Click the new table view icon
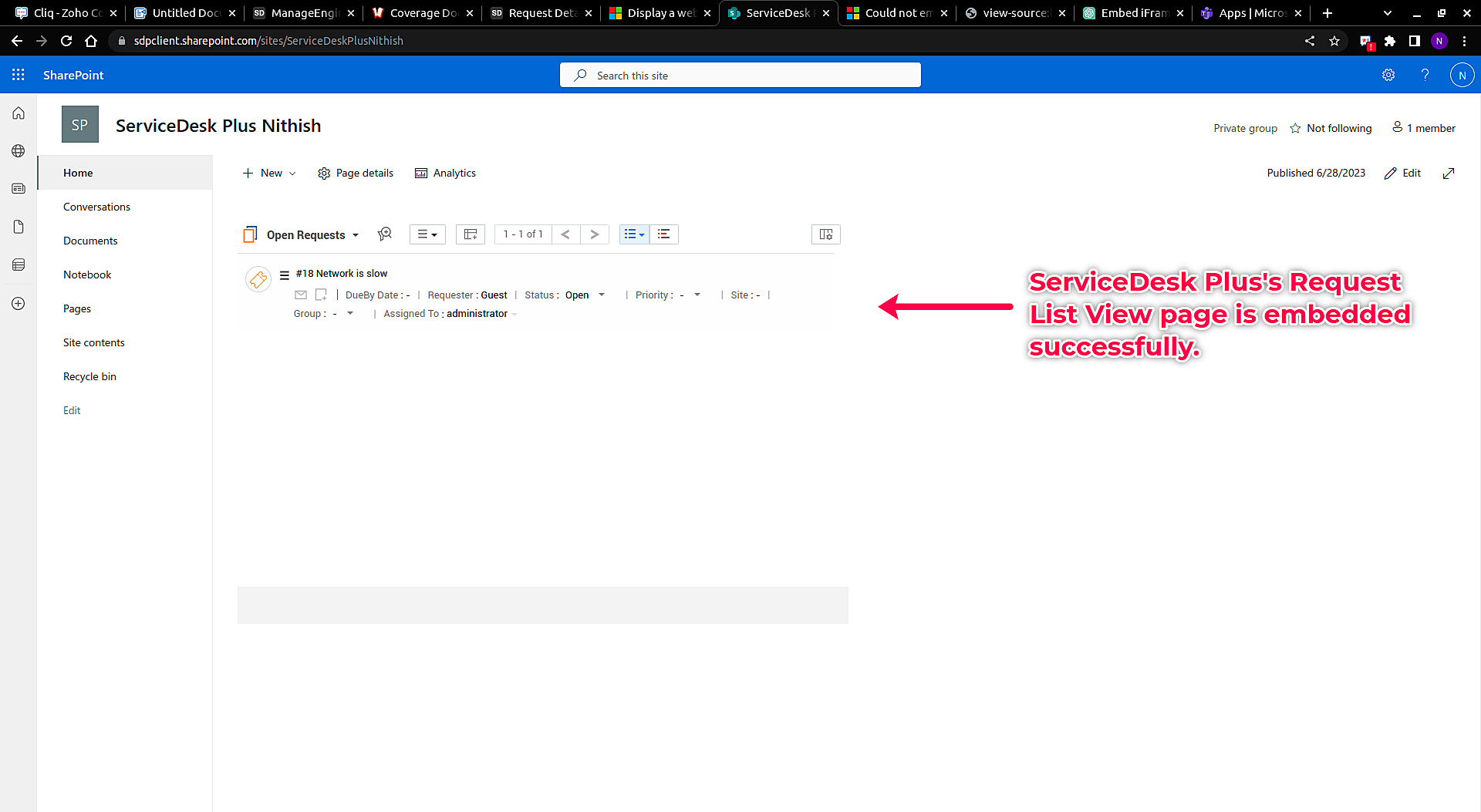The image size is (1481, 812). click(470, 234)
